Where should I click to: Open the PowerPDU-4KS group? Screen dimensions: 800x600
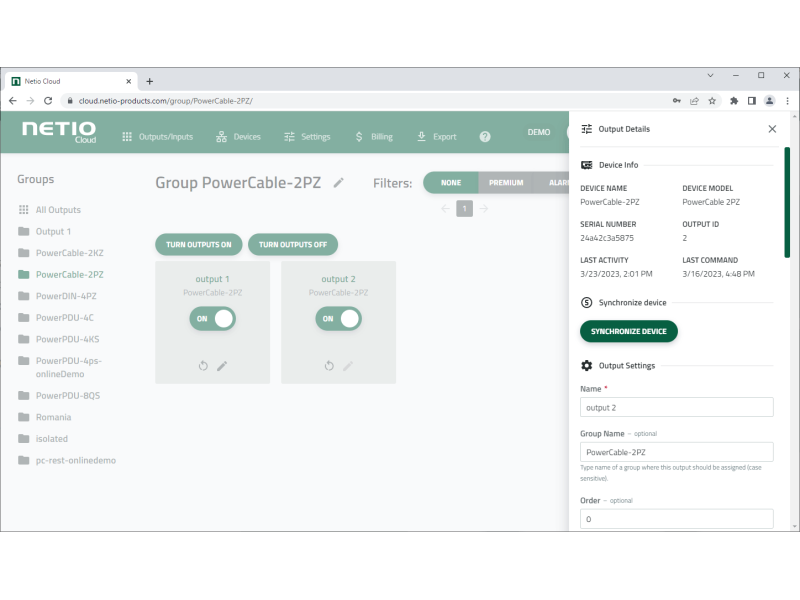[x=59, y=339]
